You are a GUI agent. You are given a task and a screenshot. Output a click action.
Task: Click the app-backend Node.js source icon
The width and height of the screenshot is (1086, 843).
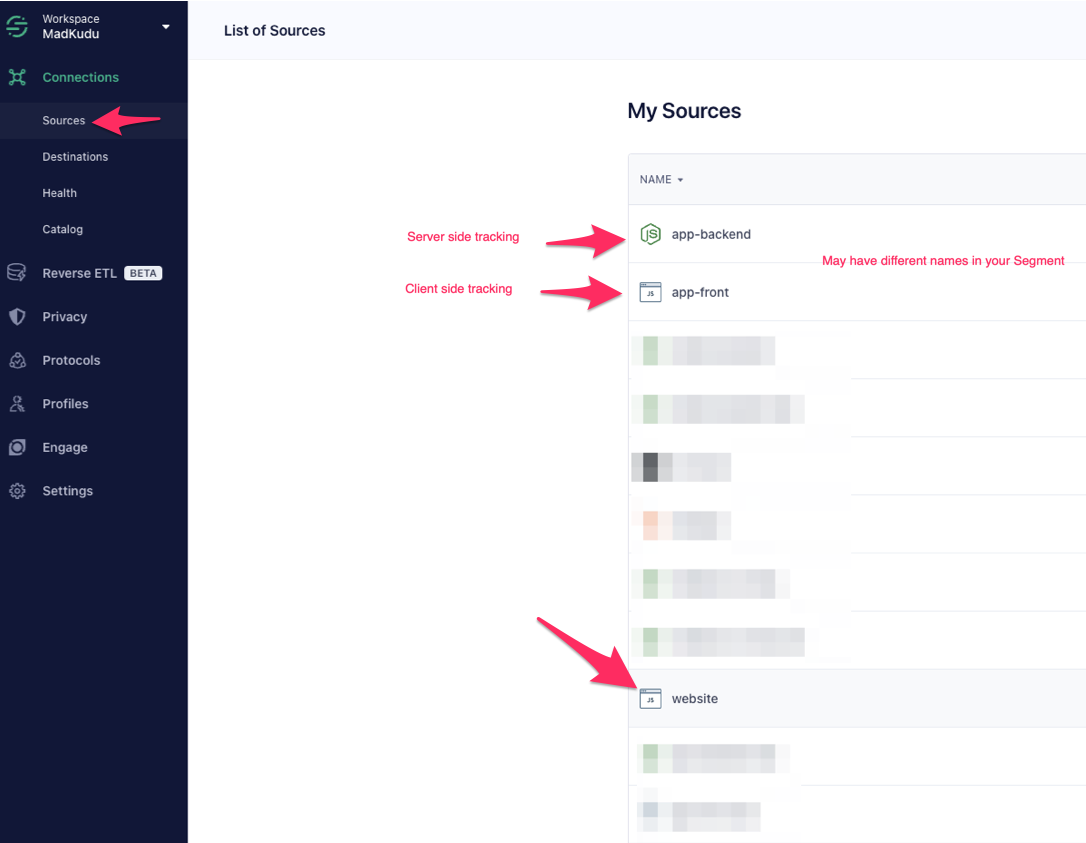tap(651, 234)
